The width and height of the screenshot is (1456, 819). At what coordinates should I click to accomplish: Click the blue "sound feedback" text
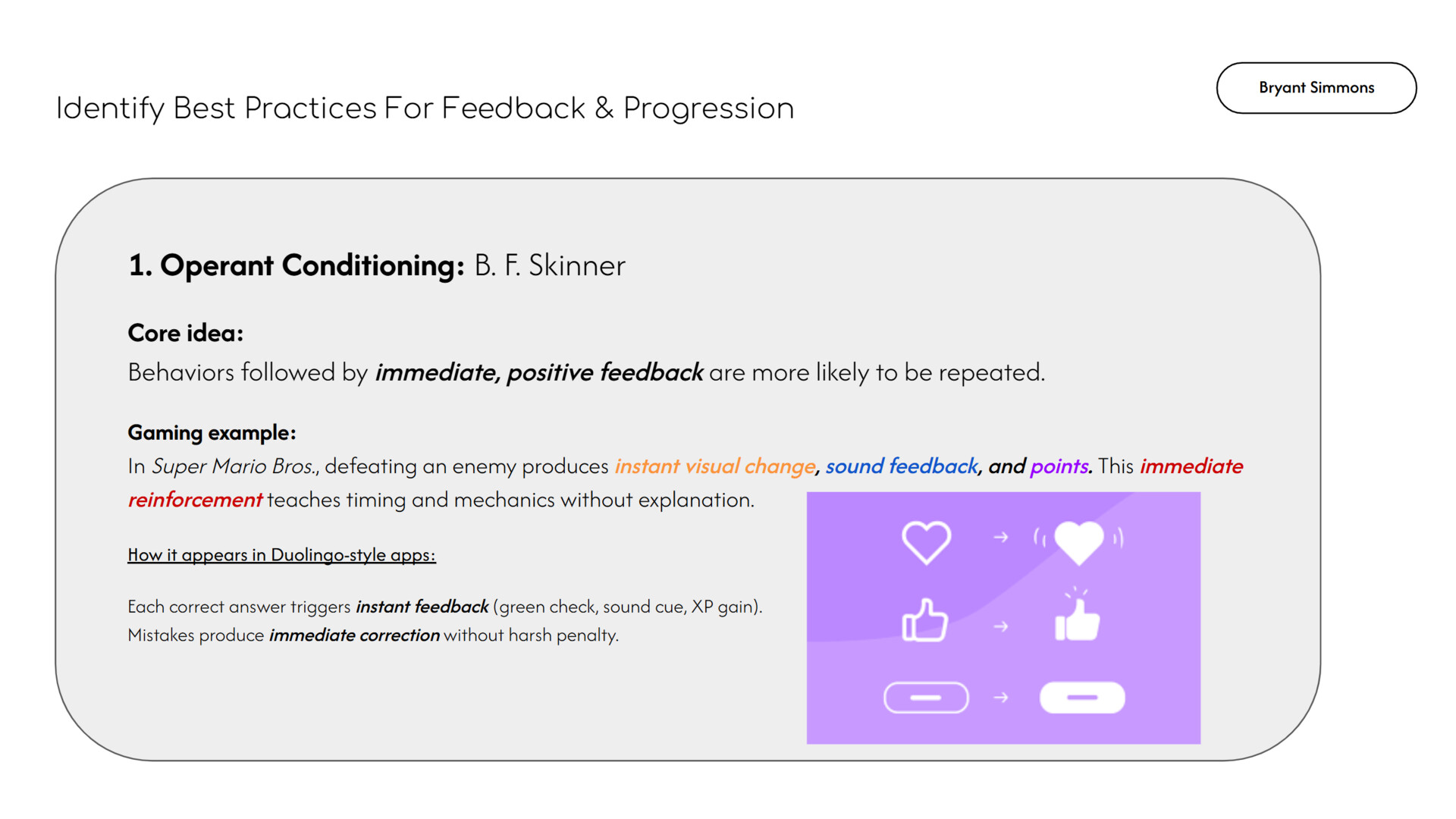click(x=901, y=466)
